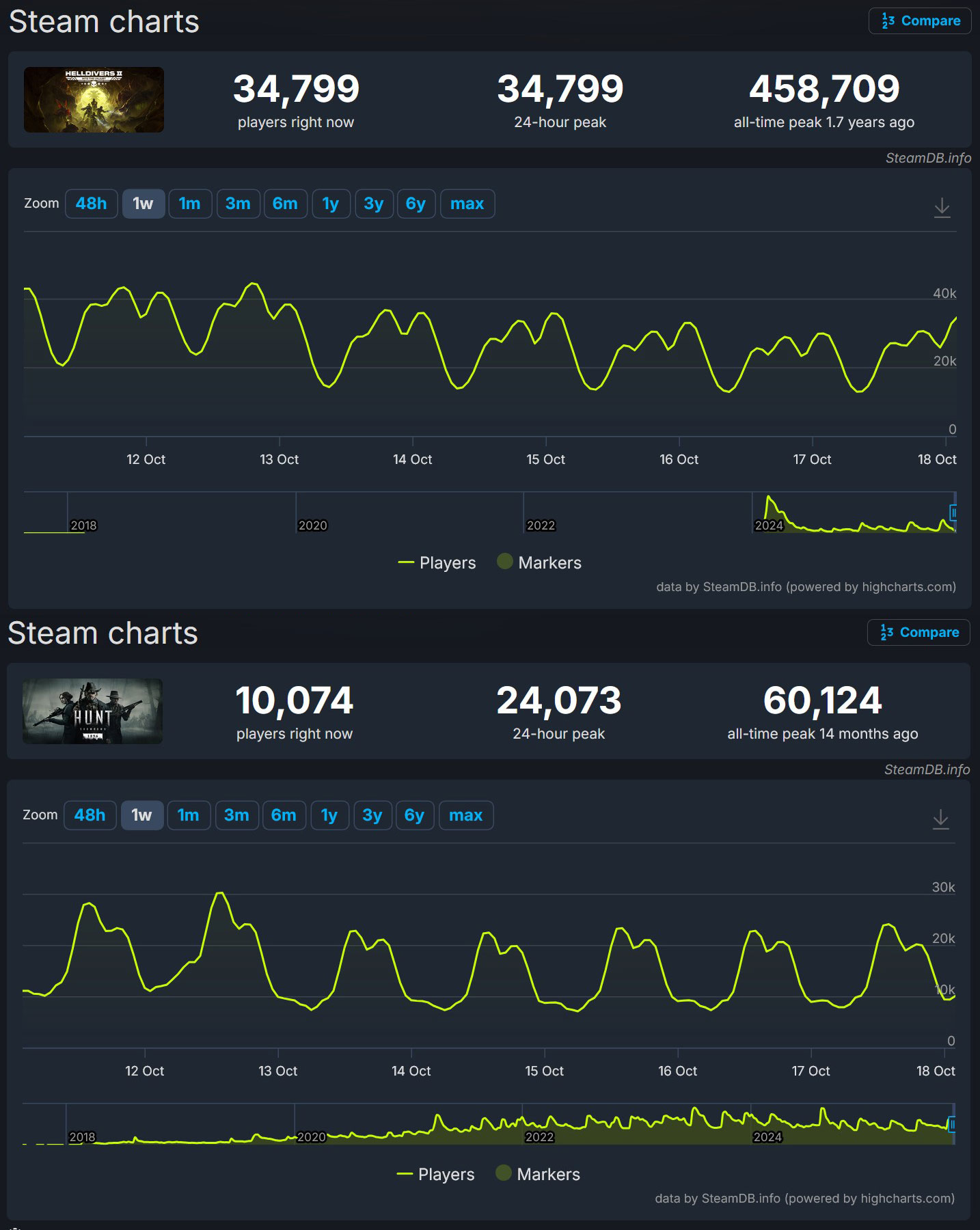
Task: Set Helldivers II chart zoom to 1w
Action: point(143,204)
